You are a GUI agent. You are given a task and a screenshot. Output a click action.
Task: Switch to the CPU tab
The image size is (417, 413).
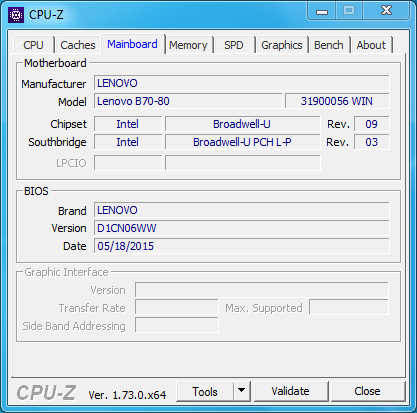pyautogui.click(x=33, y=45)
